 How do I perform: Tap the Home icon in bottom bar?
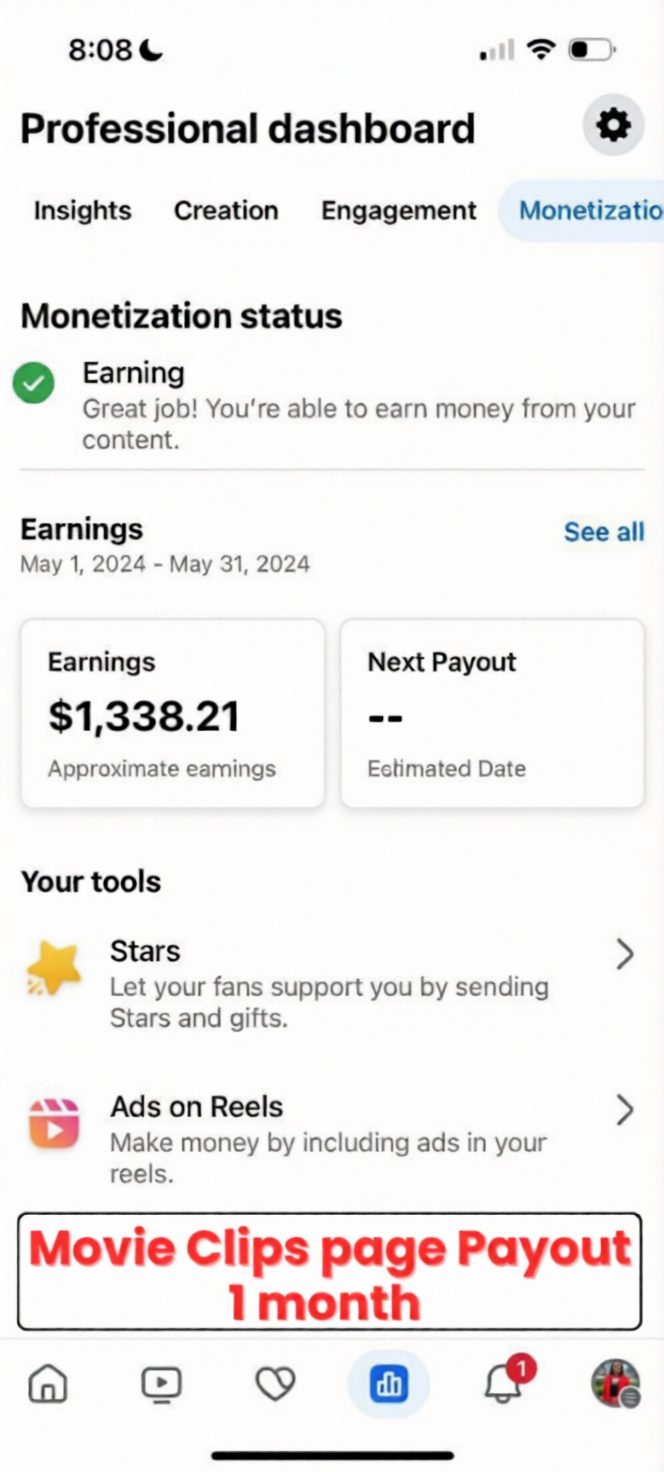[x=47, y=1384]
